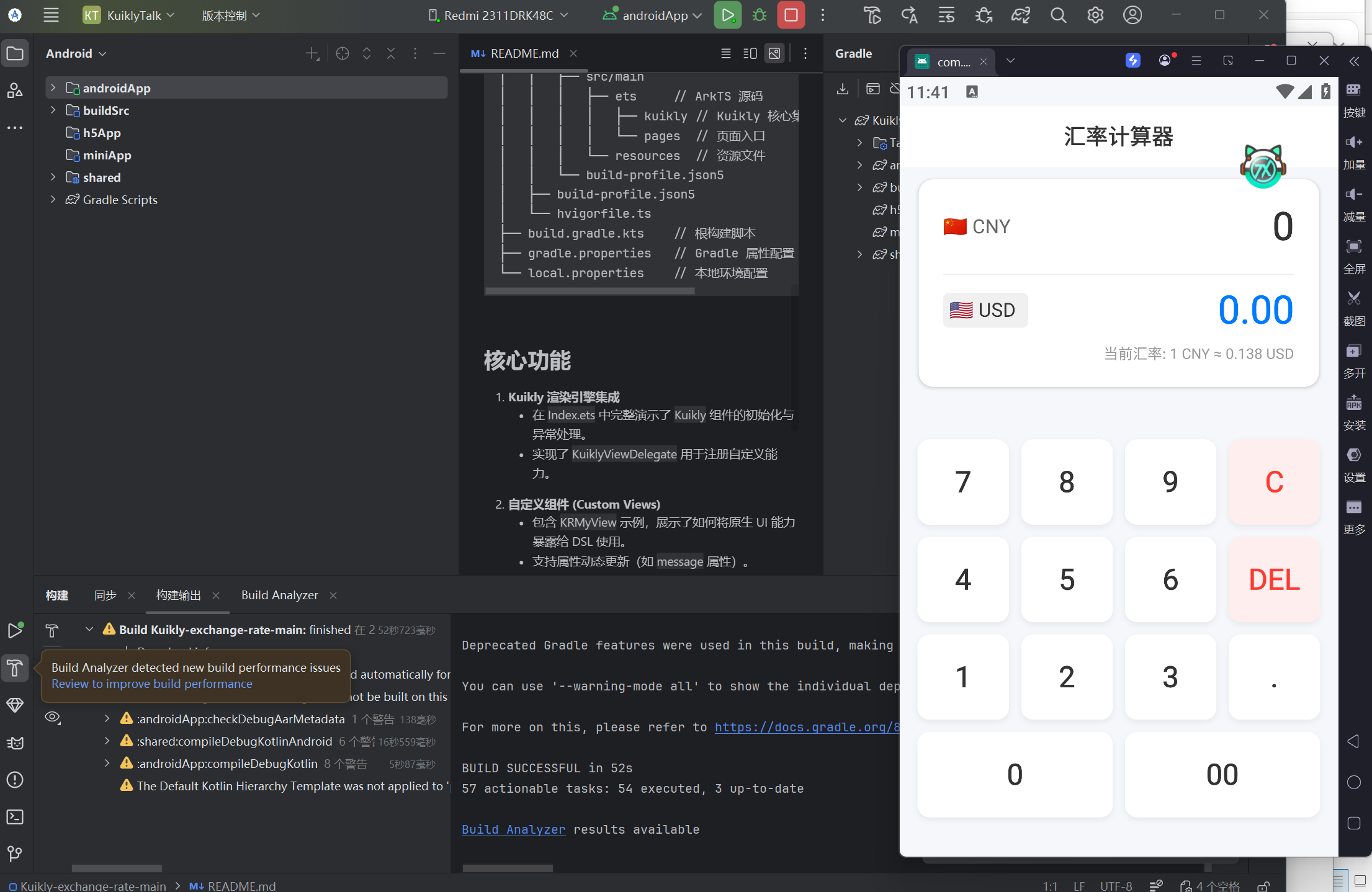Click the USD currency selector chip
Image resolution: width=1372 pixels, height=892 pixels.
point(985,310)
